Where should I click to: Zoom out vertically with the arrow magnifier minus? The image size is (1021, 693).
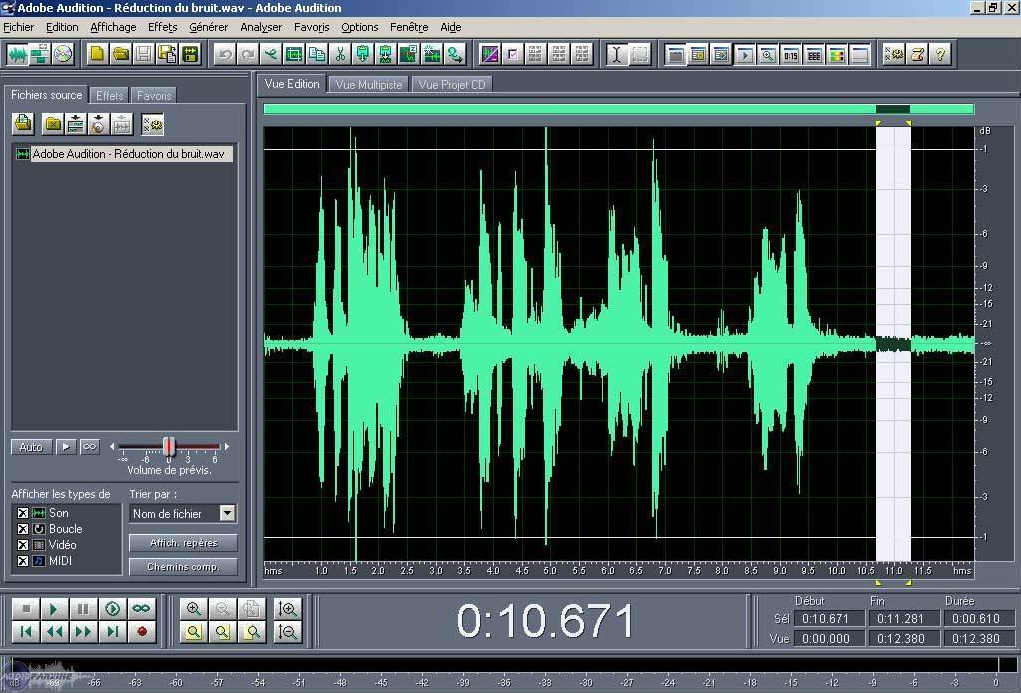click(287, 632)
